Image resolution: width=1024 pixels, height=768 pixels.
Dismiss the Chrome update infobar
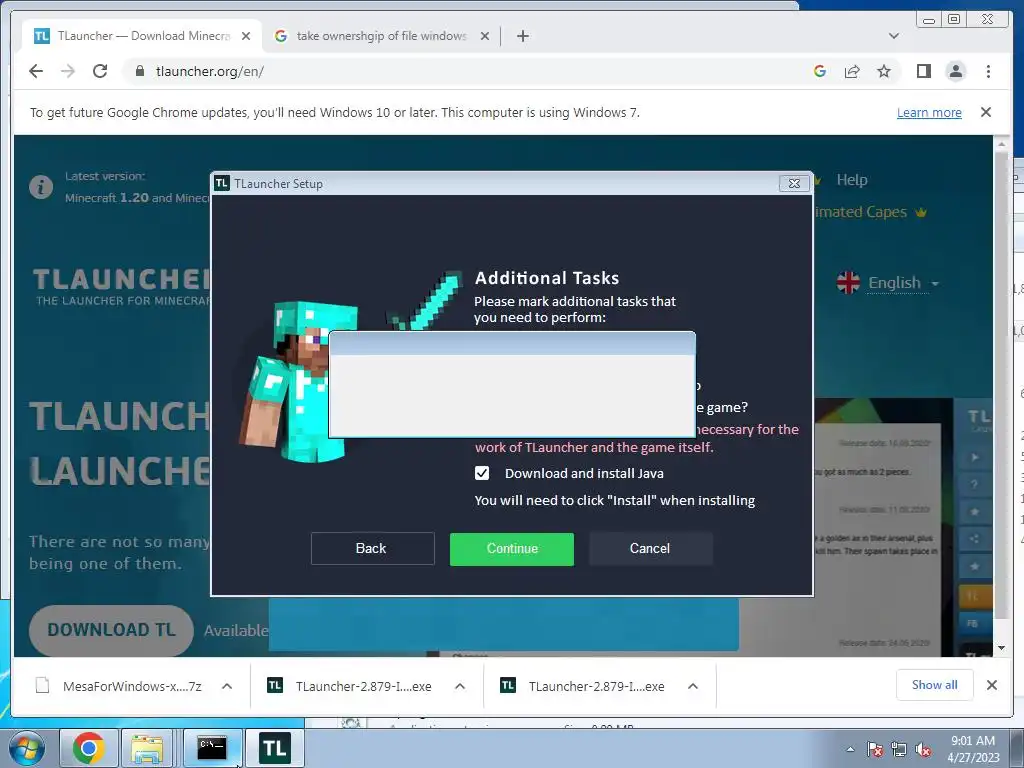pos(986,112)
